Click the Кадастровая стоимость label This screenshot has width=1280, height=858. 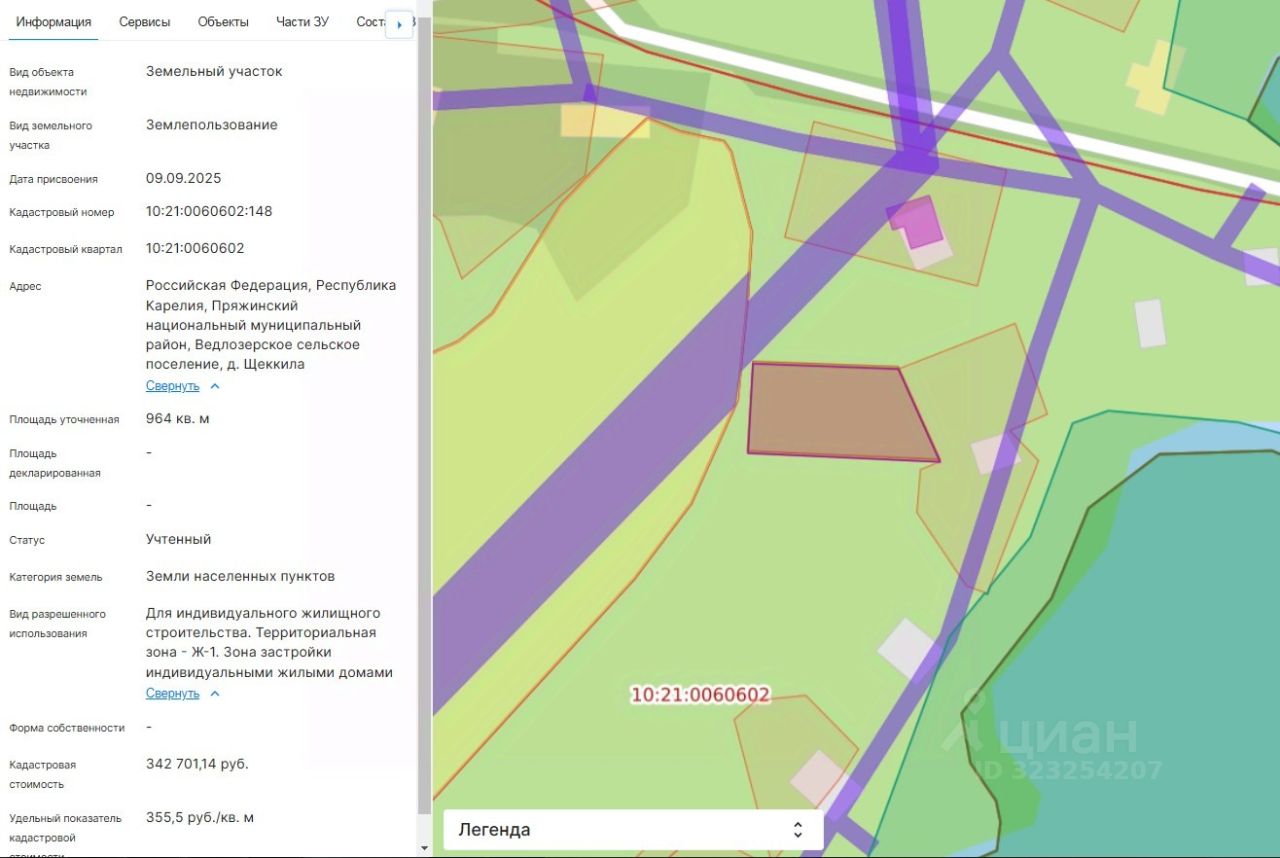coord(43,775)
